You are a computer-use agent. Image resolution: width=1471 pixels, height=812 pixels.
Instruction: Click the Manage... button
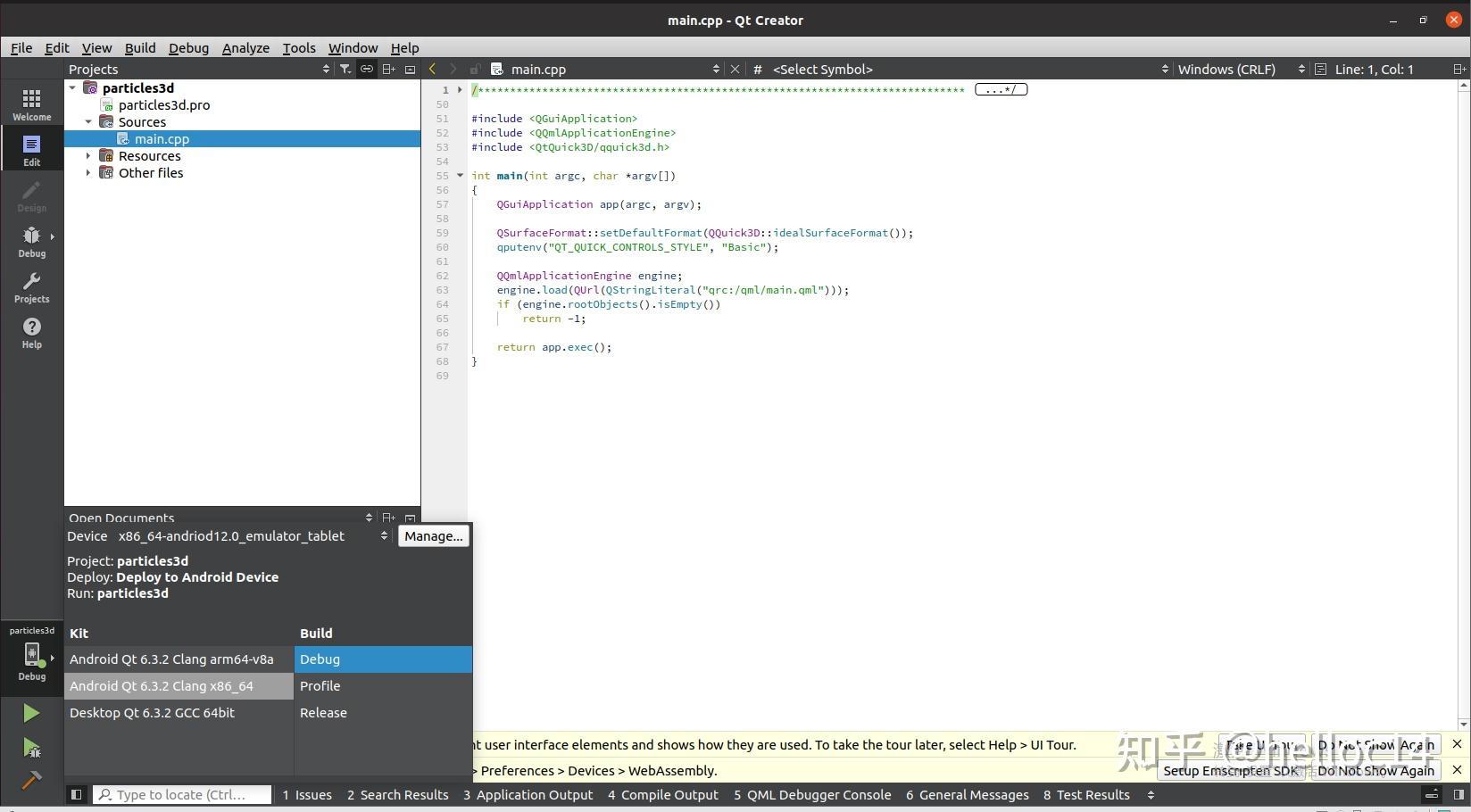tap(433, 536)
